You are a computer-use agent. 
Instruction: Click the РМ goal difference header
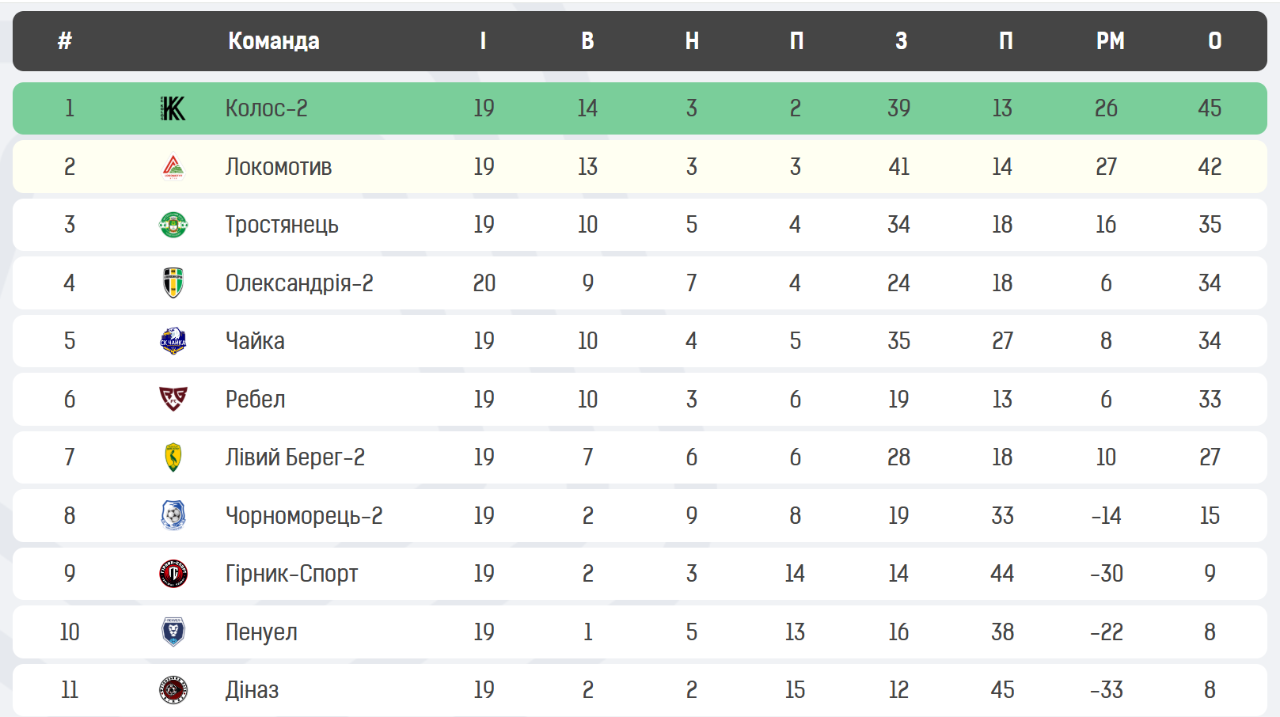click(1110, 41)
